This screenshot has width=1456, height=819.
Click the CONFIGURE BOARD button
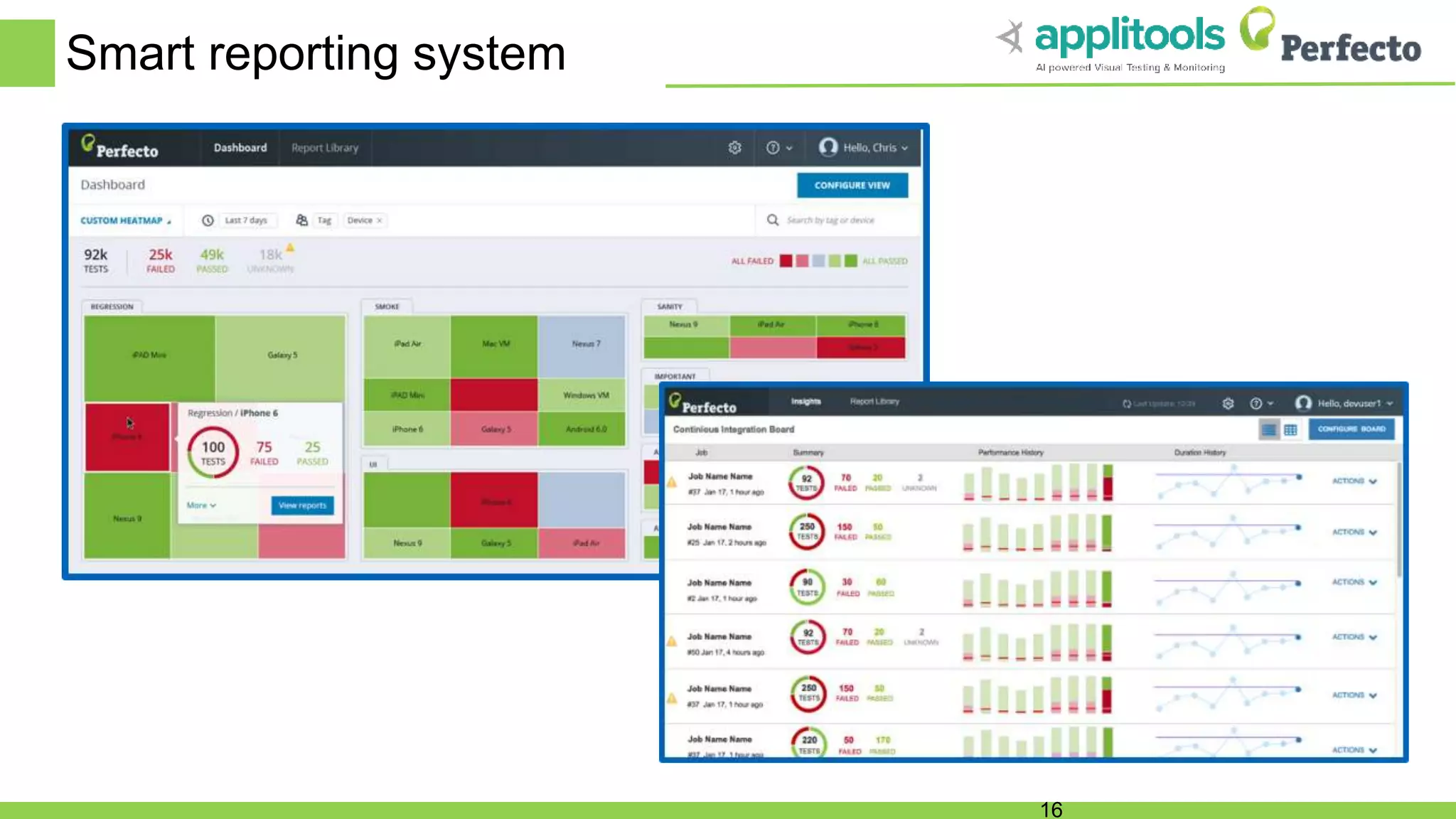[x=1351, y=429]
